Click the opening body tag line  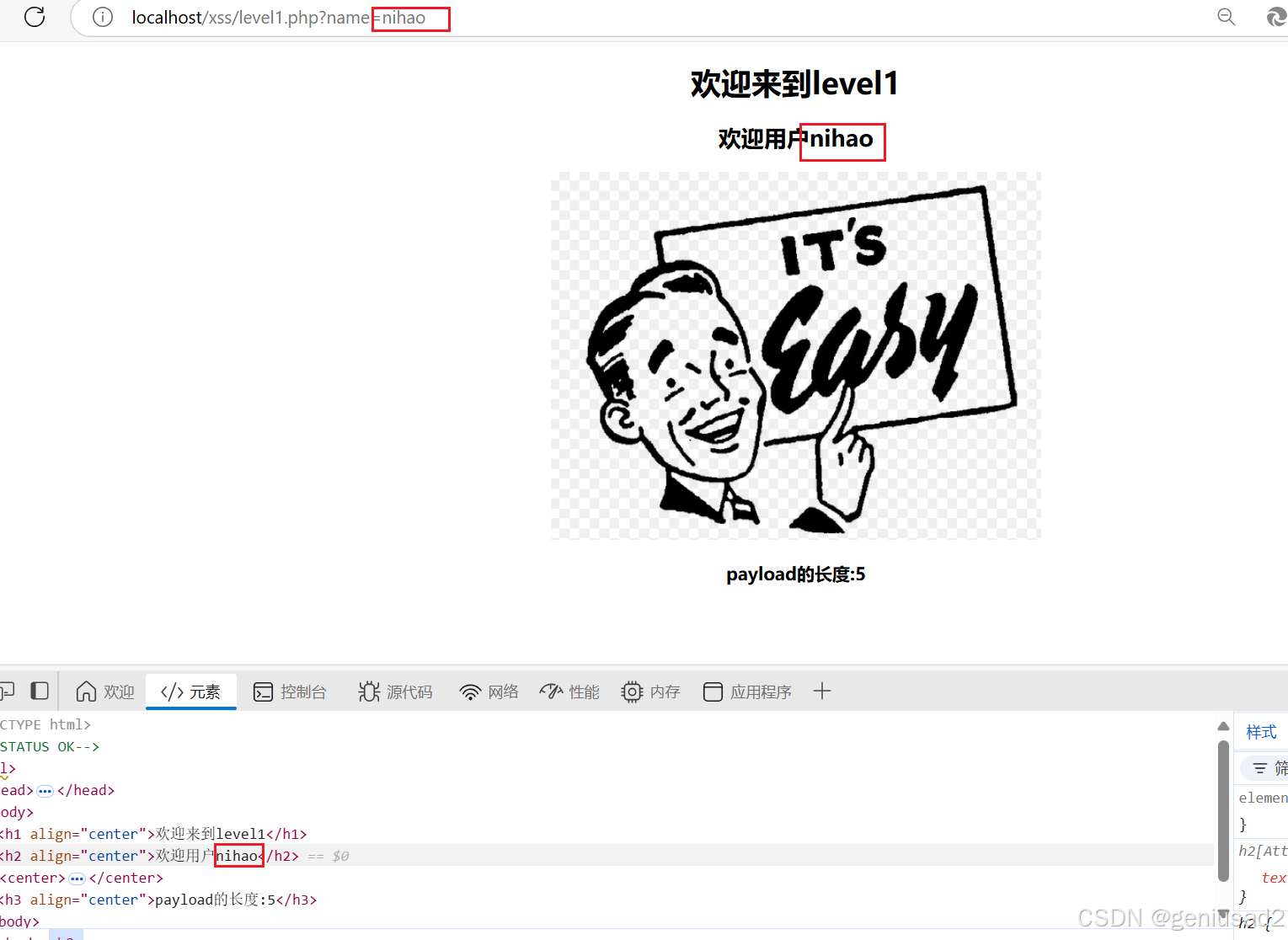point(607,812)
